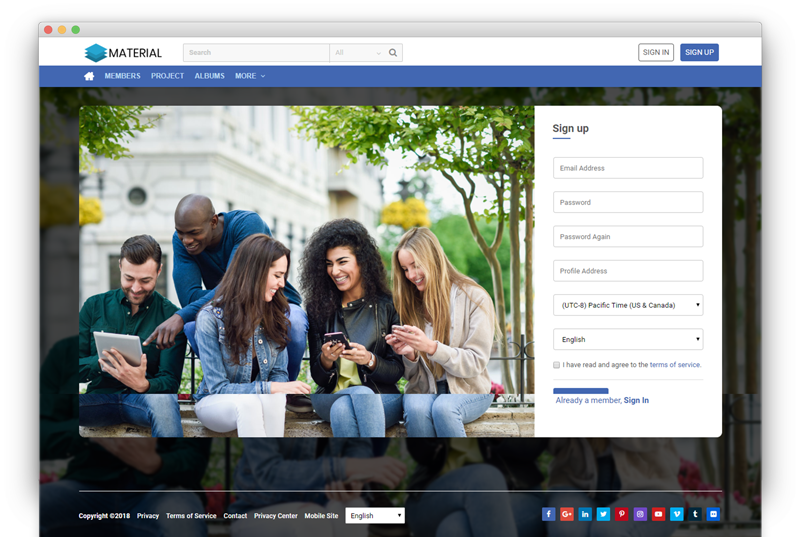Click the yellow minimize window button
Image resolution: width=800 pixels, height=537 pixels.
click(62, 30)
